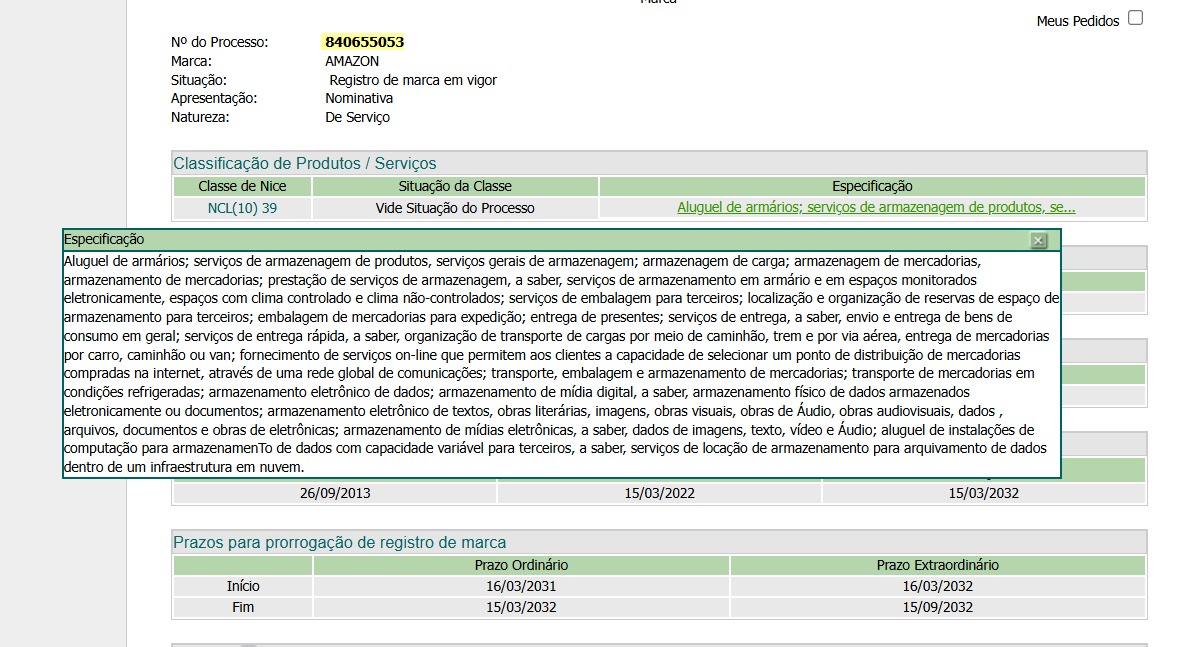Click the 'Prazo Ordinário' column header
Image resolution: width=1177 pixels, height=647 pixels.
coord(521,565)
